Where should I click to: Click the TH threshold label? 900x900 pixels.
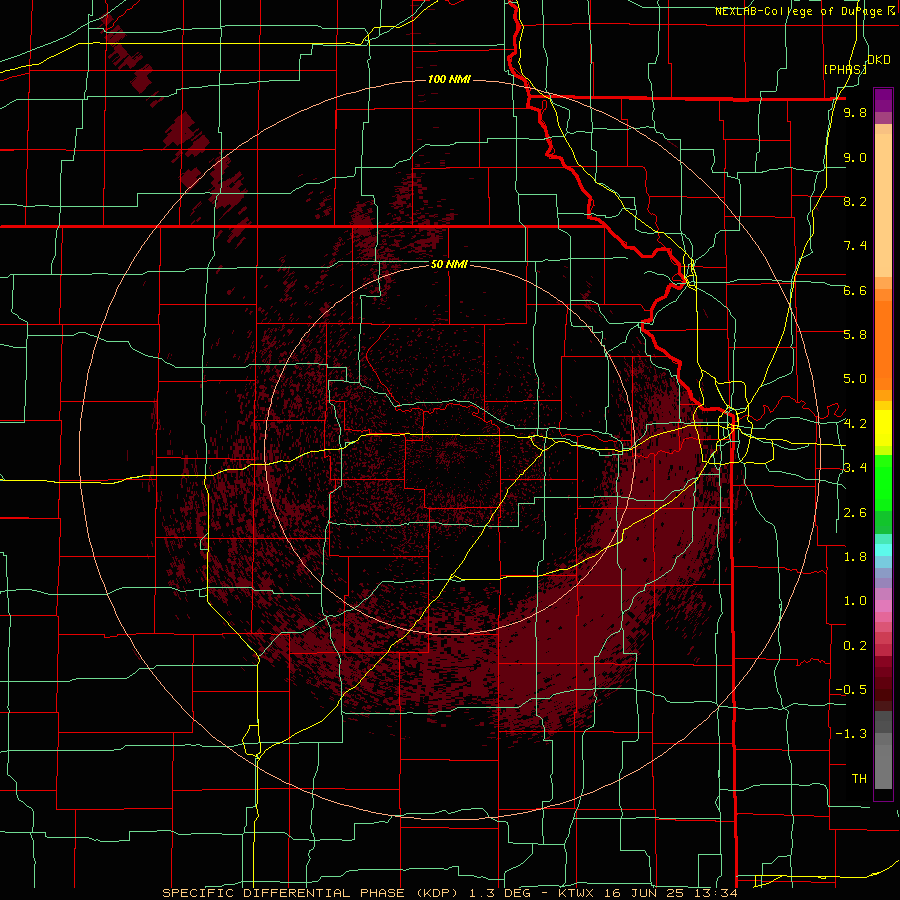point(859,779)
